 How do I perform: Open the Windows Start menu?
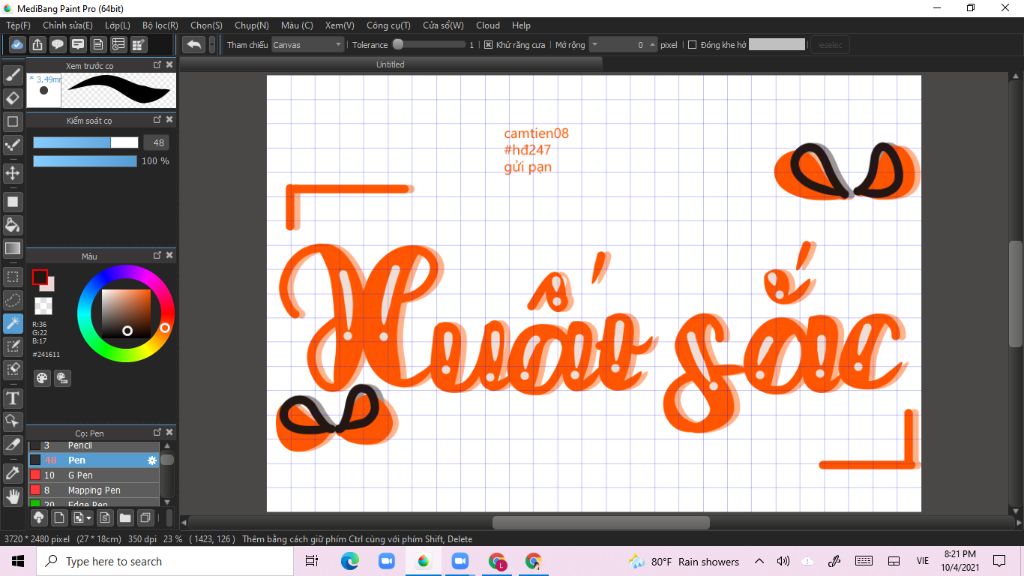(x=18, y=562)
